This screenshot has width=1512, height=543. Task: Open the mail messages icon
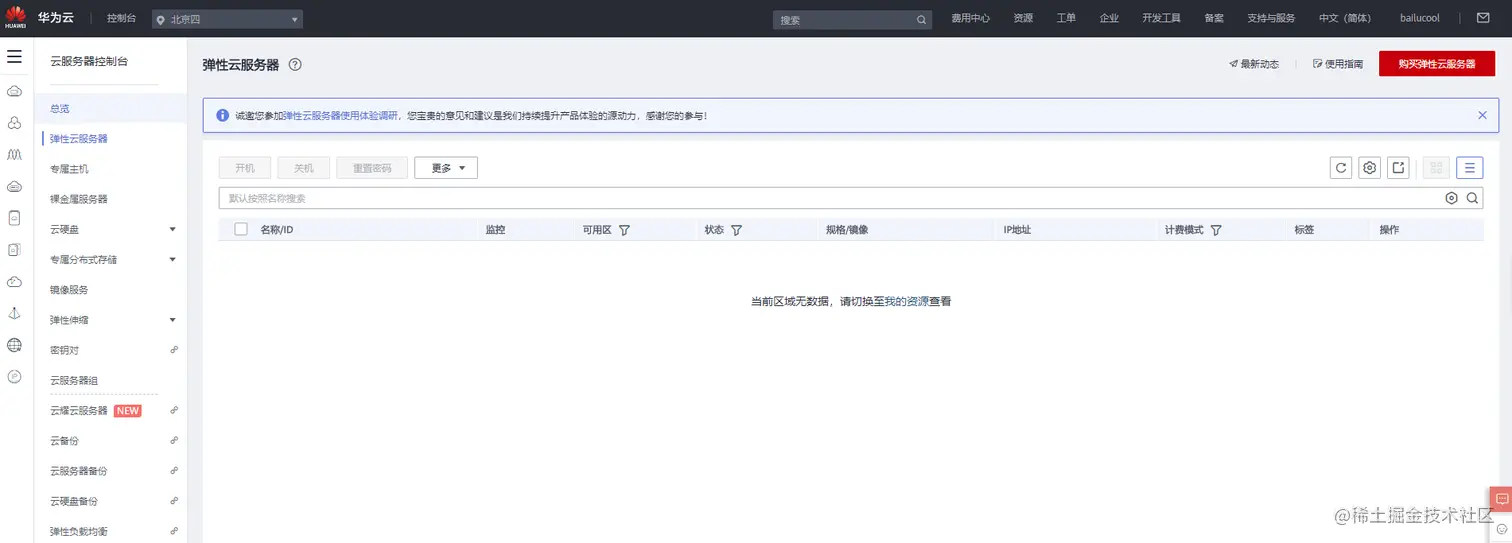[1483, 18]
